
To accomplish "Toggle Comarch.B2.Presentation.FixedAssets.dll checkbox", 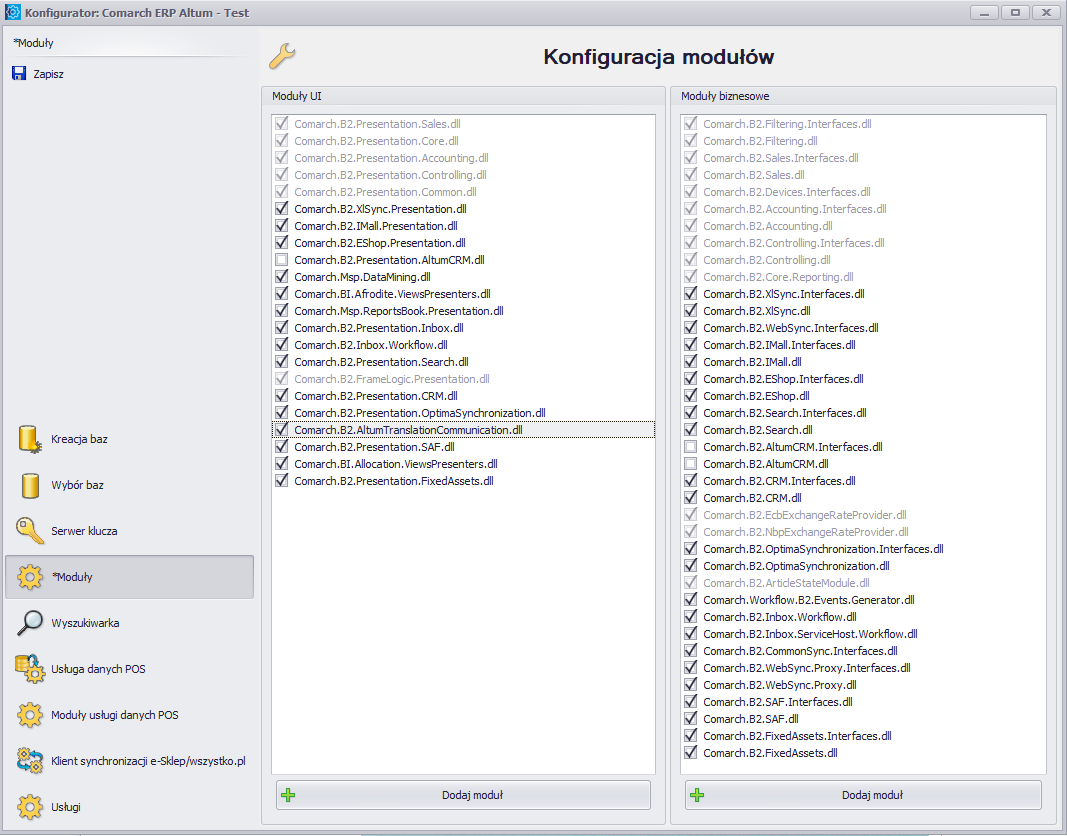I will pyautogui.click(x=282, y=480).
